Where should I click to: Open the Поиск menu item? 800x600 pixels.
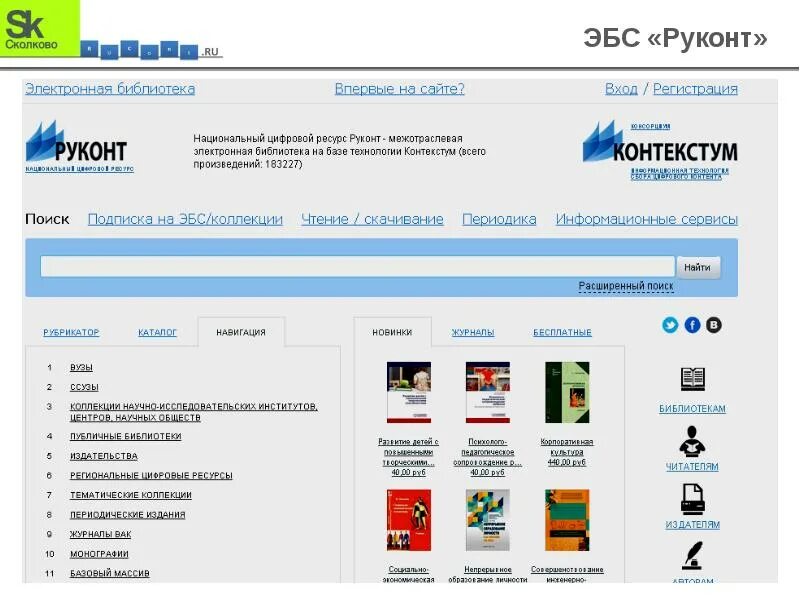coord(47,219)
